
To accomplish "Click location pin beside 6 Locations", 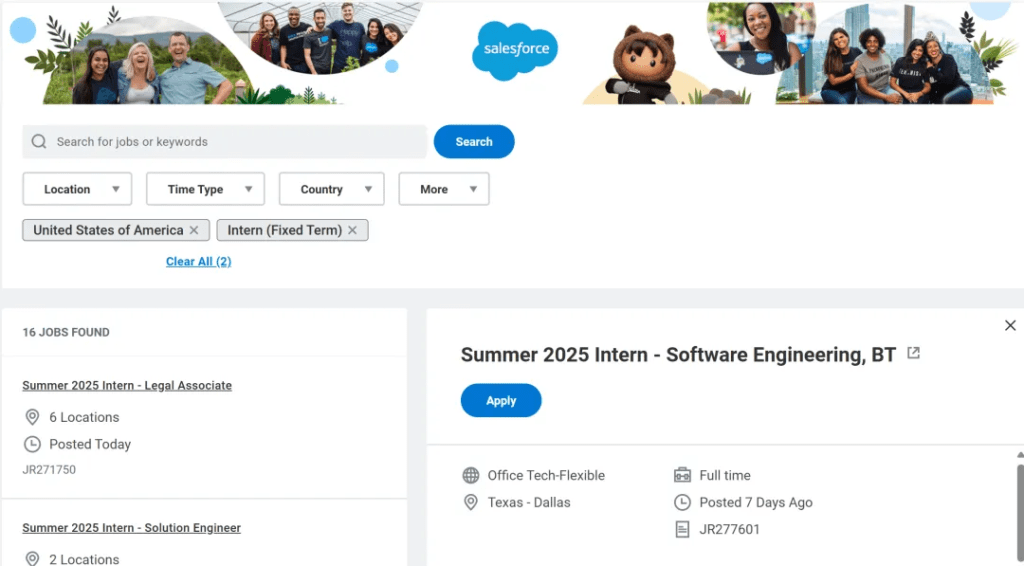I will pyautogui.click(x=31, y=417).
